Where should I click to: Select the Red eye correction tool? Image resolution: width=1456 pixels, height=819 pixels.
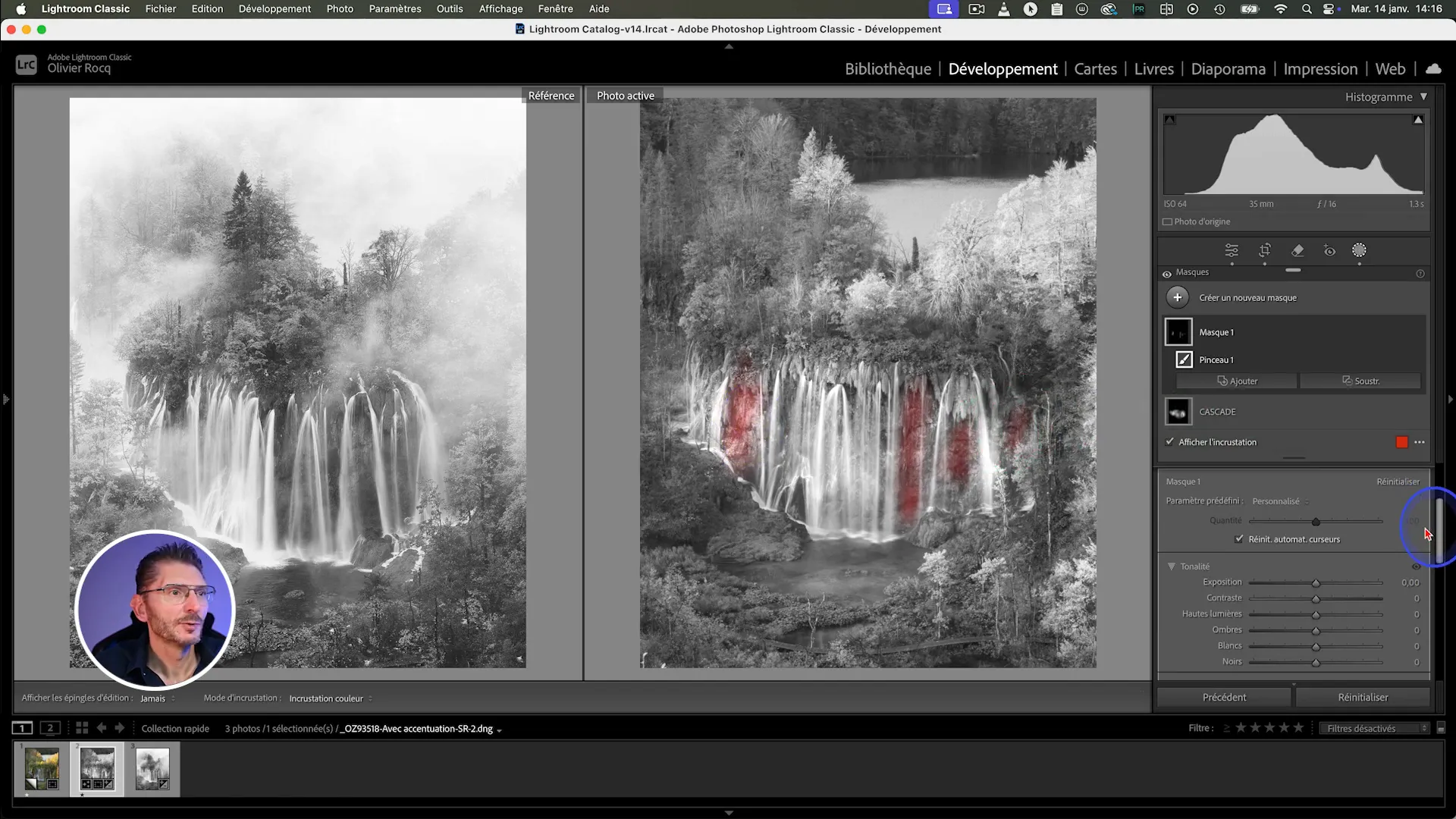tap(1329, 250)
